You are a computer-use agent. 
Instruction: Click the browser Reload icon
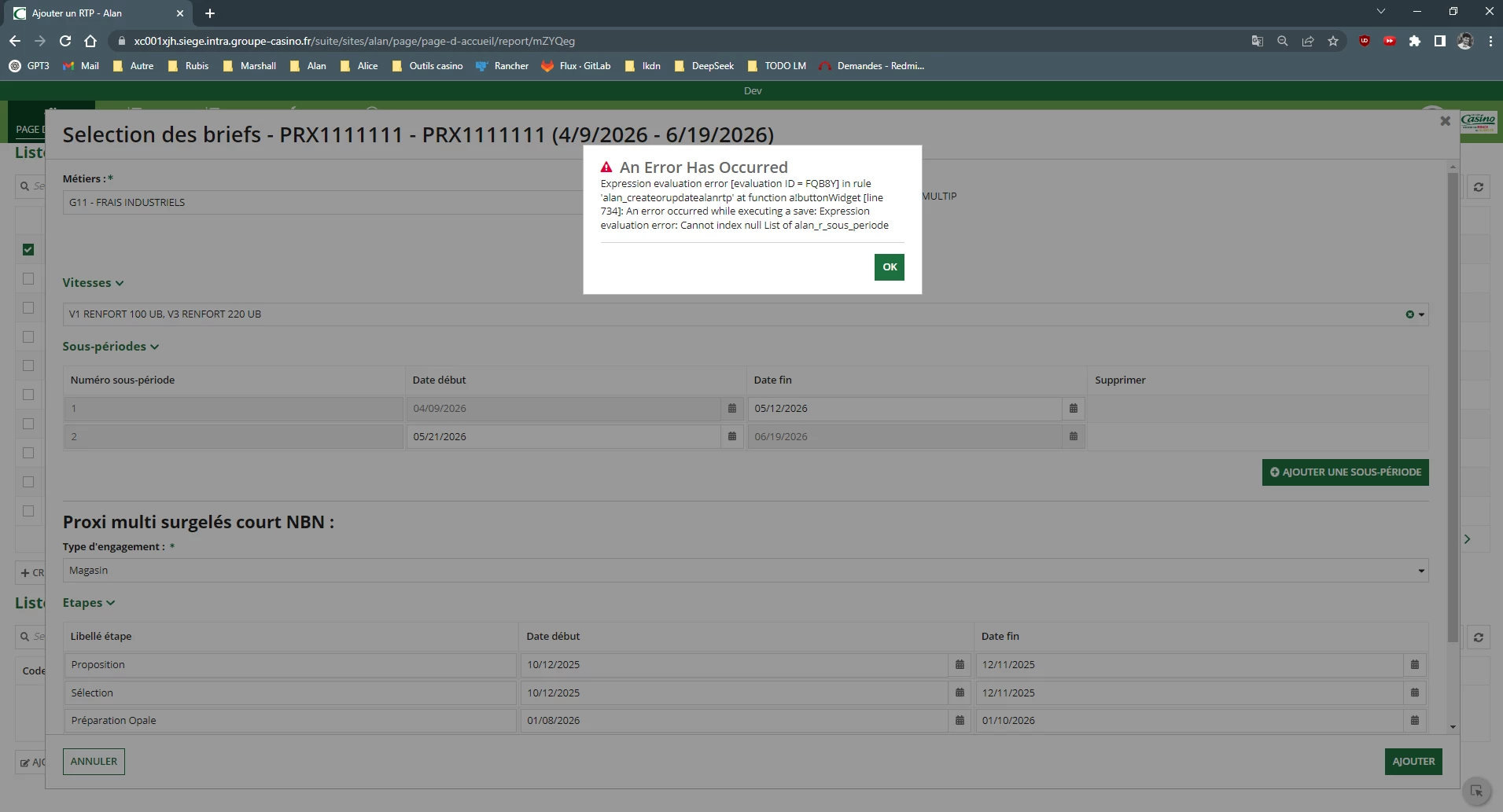click(65, 41)
